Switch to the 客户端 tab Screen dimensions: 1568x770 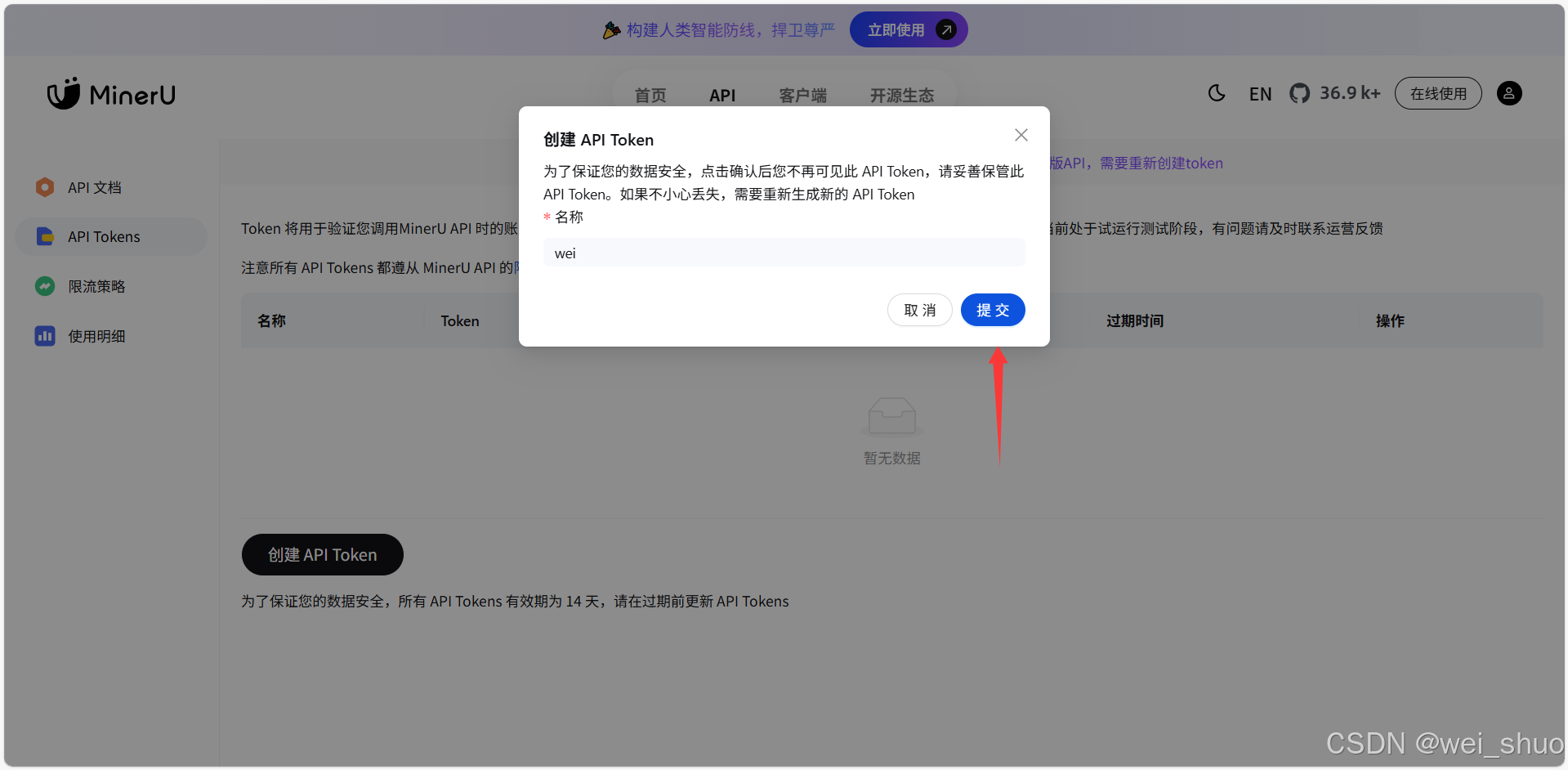pyautogui.click(x=803, y=96)
